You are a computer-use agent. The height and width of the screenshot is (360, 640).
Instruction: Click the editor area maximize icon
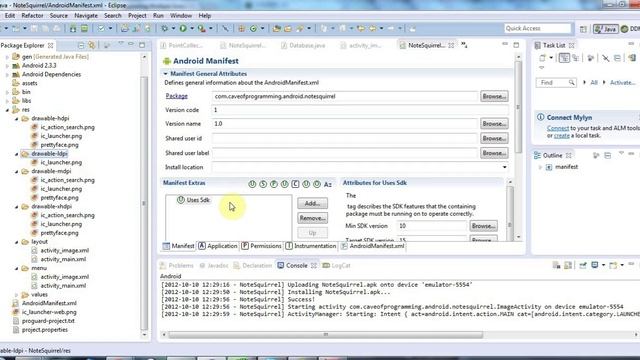click(516, 45)
